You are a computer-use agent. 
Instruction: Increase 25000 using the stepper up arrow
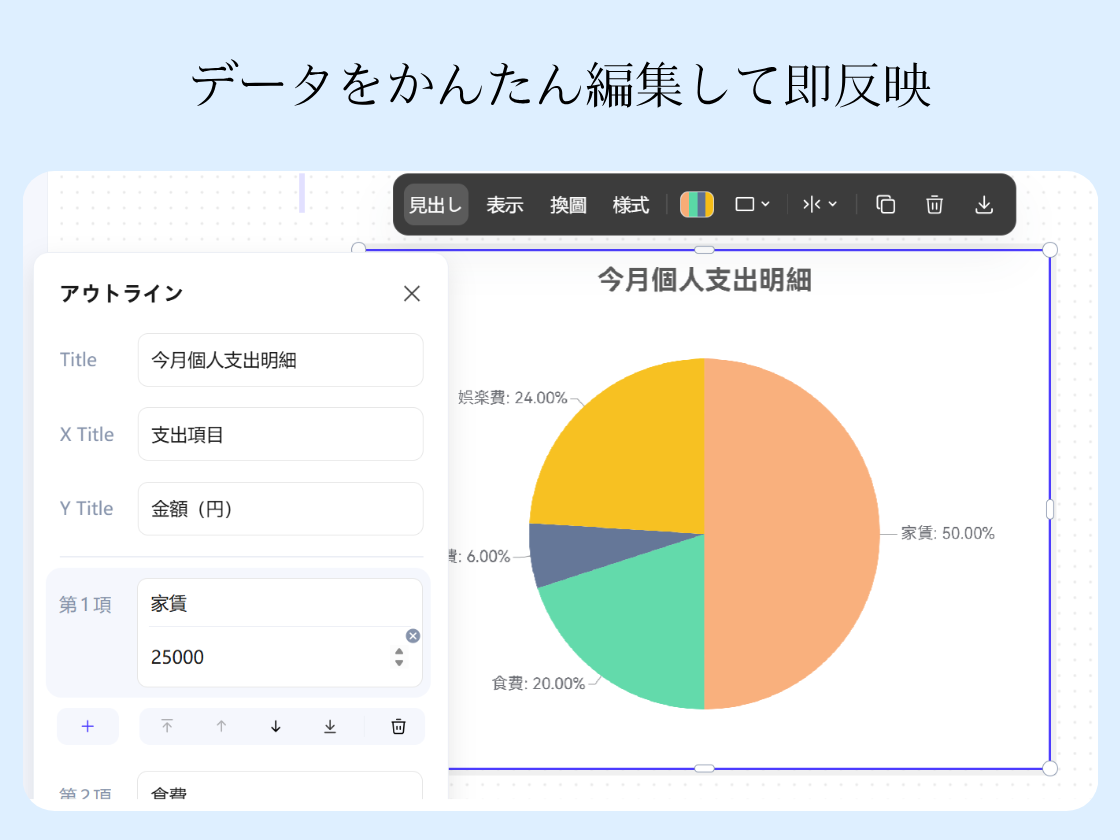[x=400, y=651]
